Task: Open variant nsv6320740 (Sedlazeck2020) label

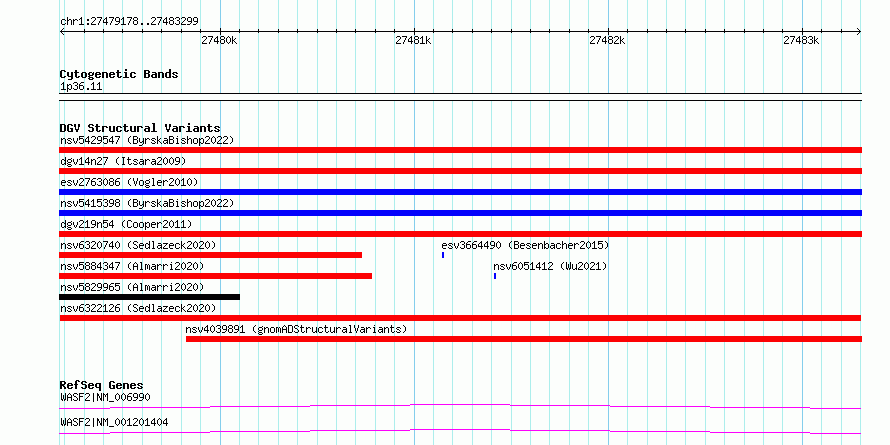Action: point(138,245)
